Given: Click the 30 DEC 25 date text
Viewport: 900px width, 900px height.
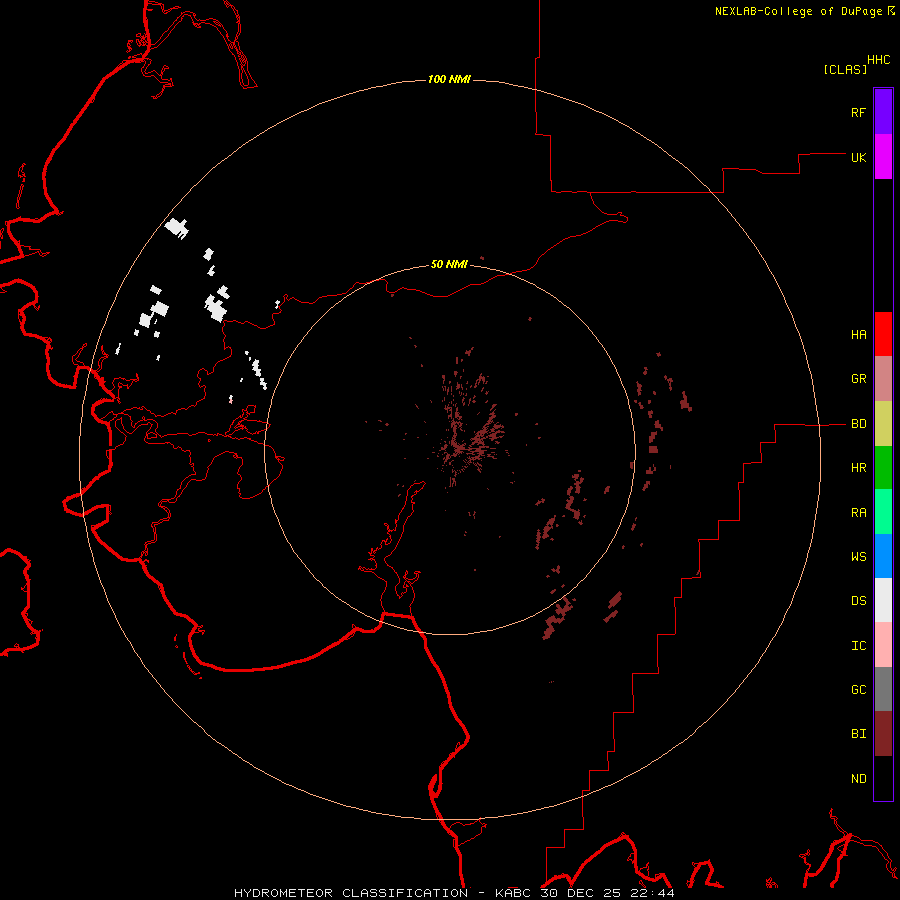Looking at the screenshot, I should tap(580, 893).
